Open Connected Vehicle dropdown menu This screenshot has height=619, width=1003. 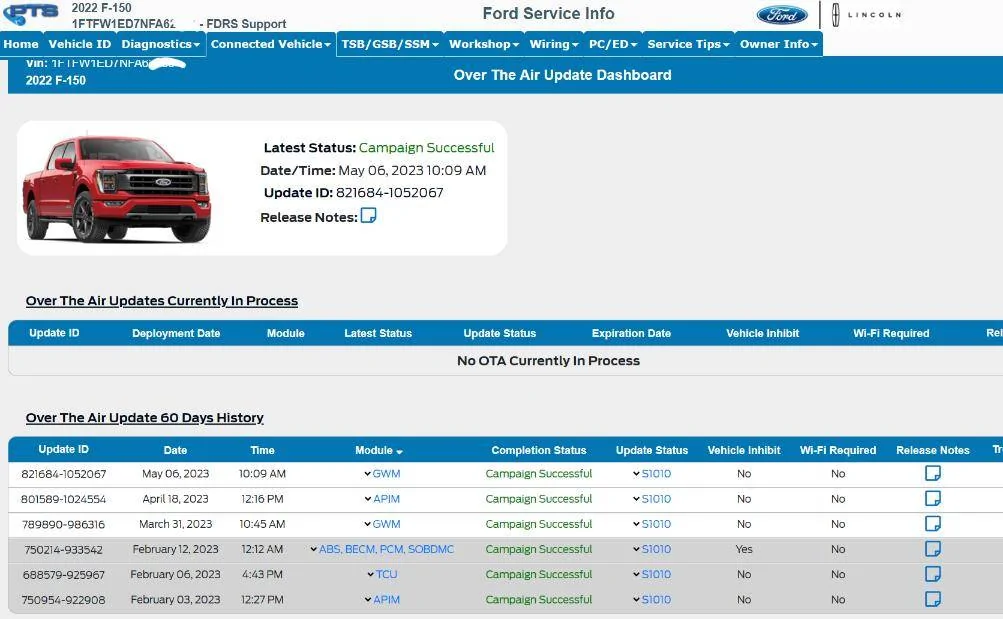[x=271, y=44]
